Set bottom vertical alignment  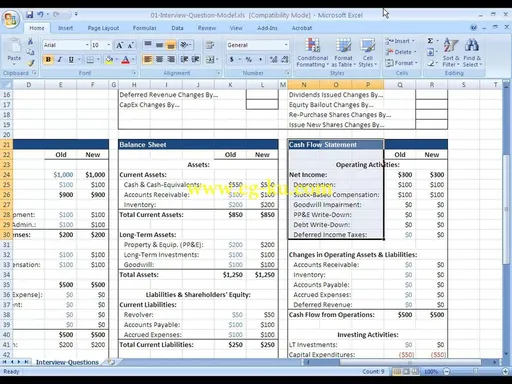(x=171, y=45)
